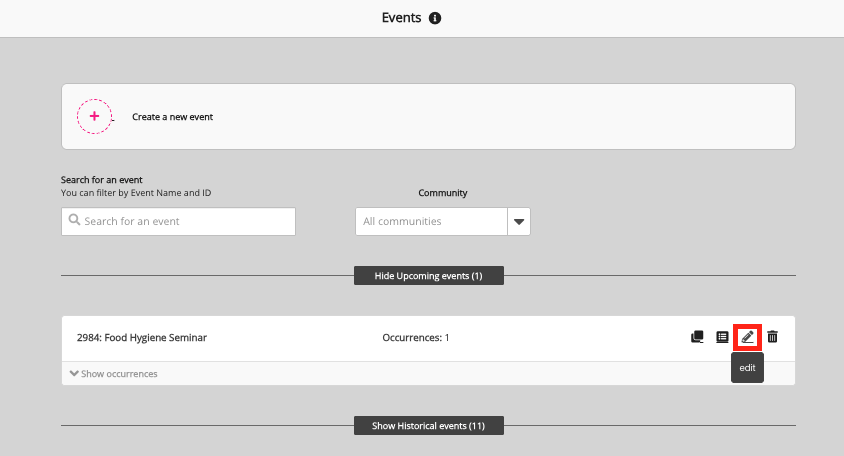This screenshot has height=456, width=844.
Task: Open the event list details icon
Action: coord(722,337)
